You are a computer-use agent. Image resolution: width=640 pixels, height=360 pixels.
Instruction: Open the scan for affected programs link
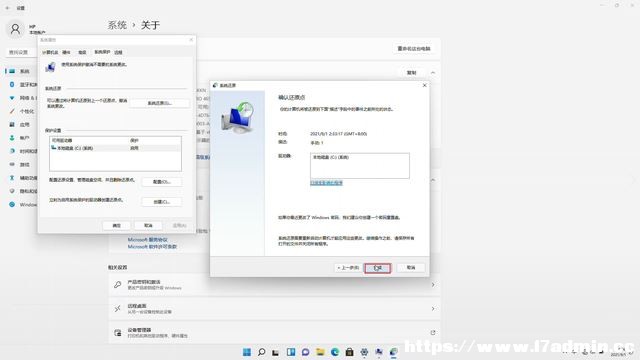[326, 183]
